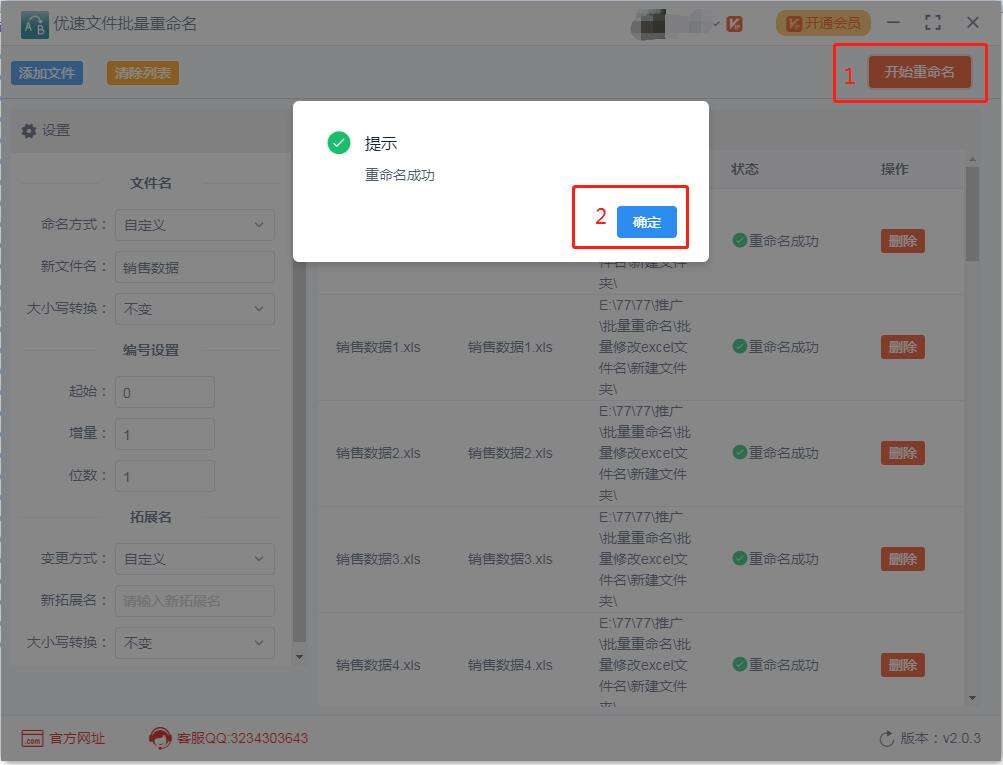The height and width of the screenshot is (765, 1003).
Task: Click the 新拓展名 input field
Action: [x=194, y=601]
